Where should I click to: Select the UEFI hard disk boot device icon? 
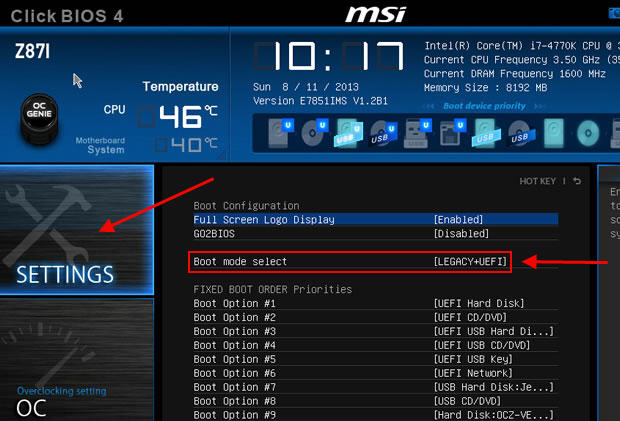click(x=280, y=133)
